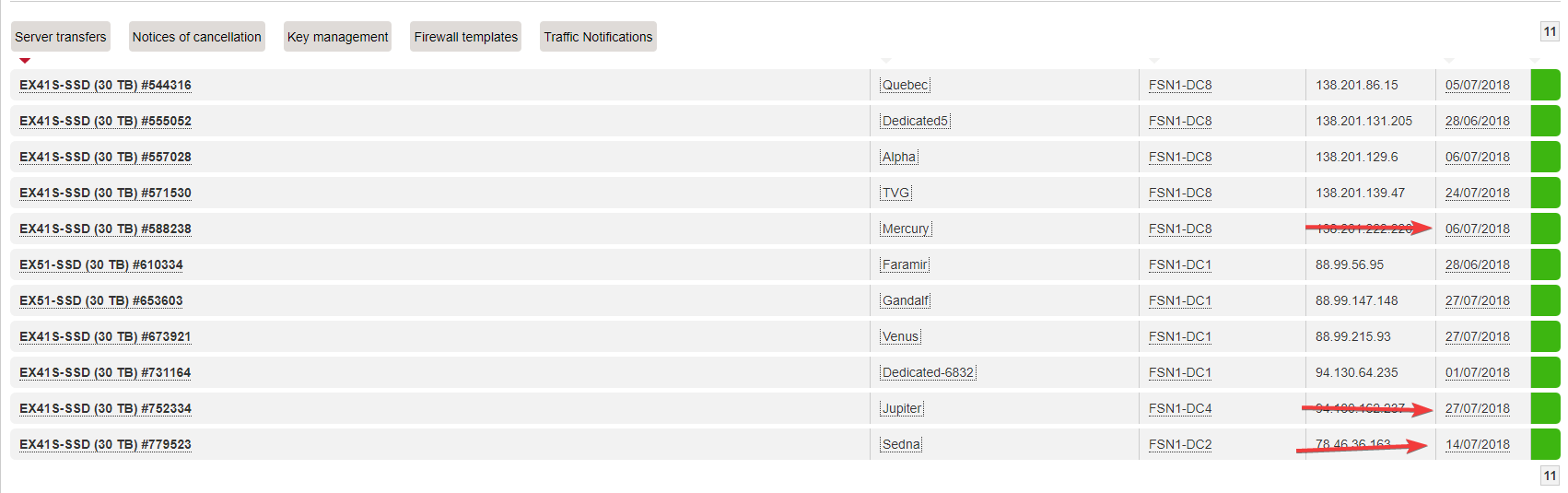Select the green status box for Sedna
Viewport: 1568px width, 493px height.
coord(1545,444)
